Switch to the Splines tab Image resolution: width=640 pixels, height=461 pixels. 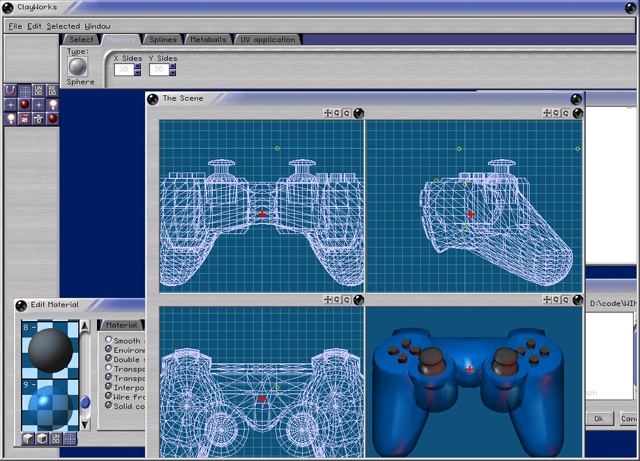pyautogui.click(x=163, y=40)
